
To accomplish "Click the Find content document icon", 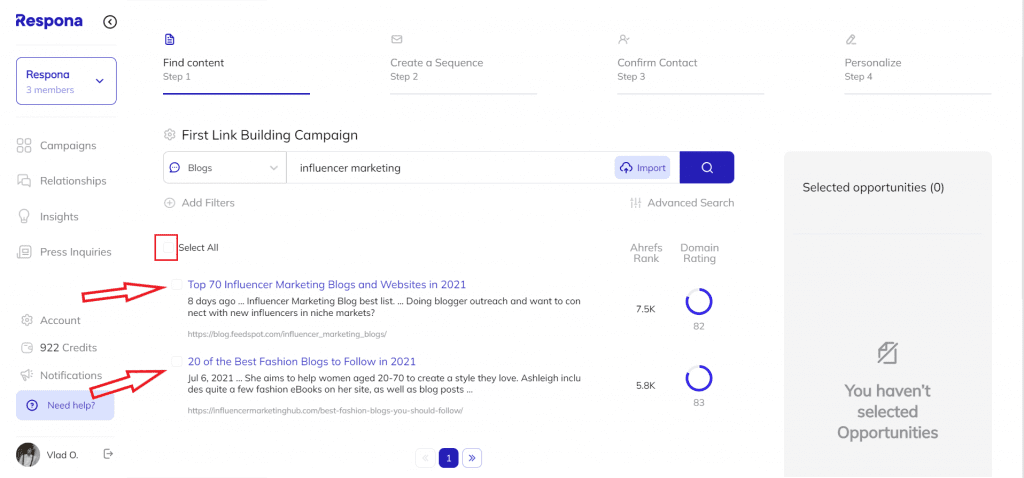I will 169,40.
